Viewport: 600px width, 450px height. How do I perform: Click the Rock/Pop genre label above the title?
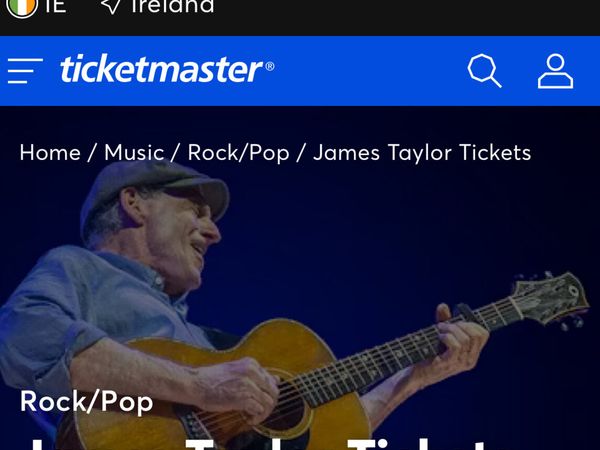coord(86,402)
